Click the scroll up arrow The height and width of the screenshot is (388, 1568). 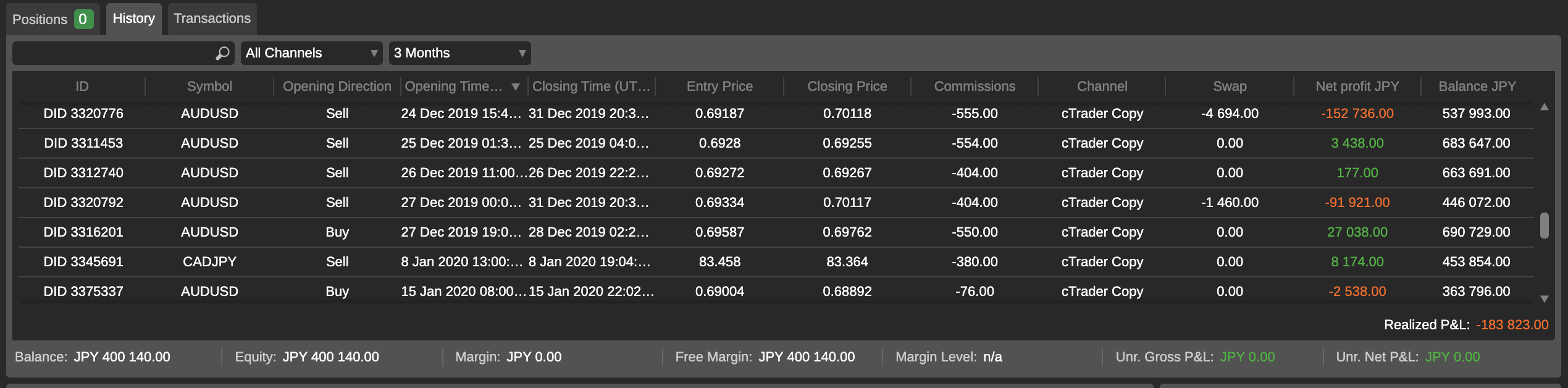pyautogui.click(x=1544, y=107)
